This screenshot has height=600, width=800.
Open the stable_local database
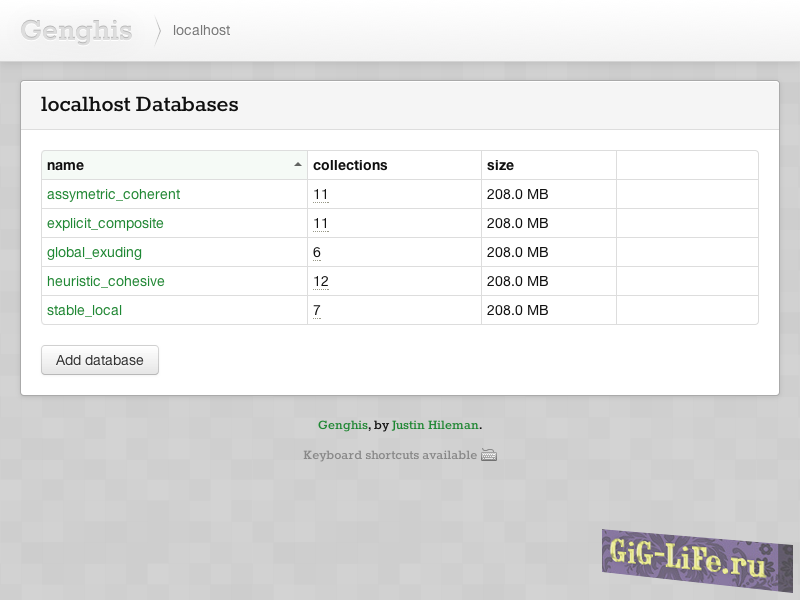(x=84, y=310)
